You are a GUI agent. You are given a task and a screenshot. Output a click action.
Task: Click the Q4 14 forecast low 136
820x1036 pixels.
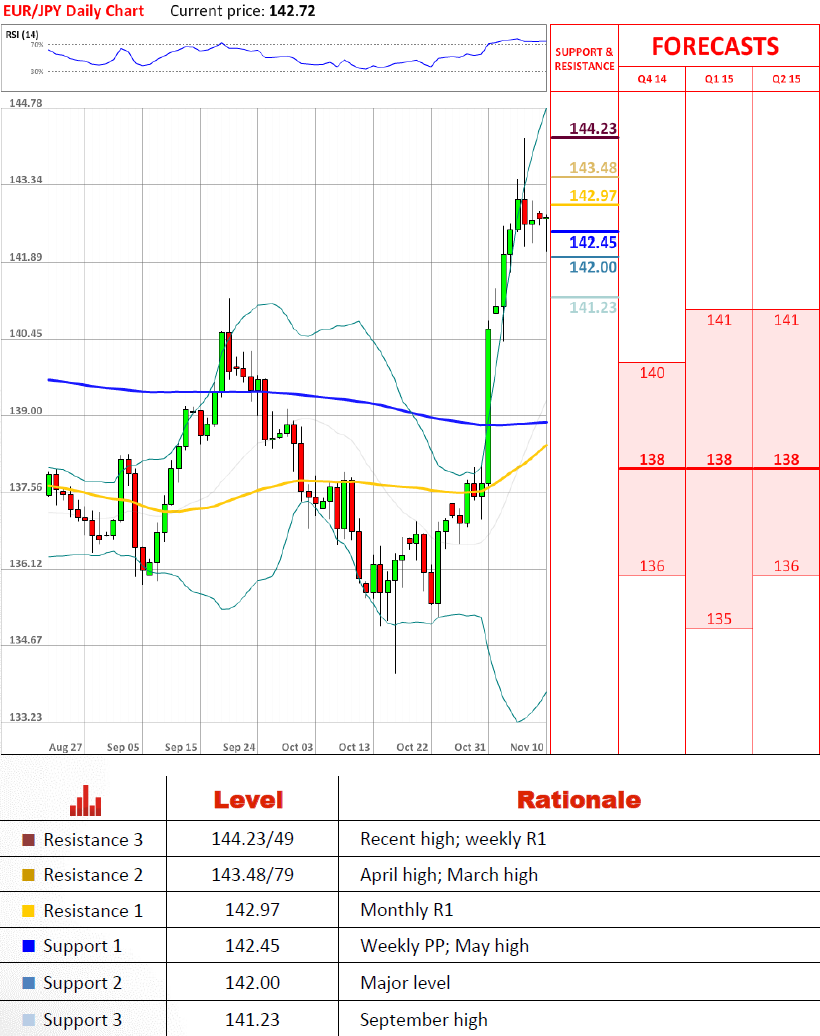coord(652,566)
